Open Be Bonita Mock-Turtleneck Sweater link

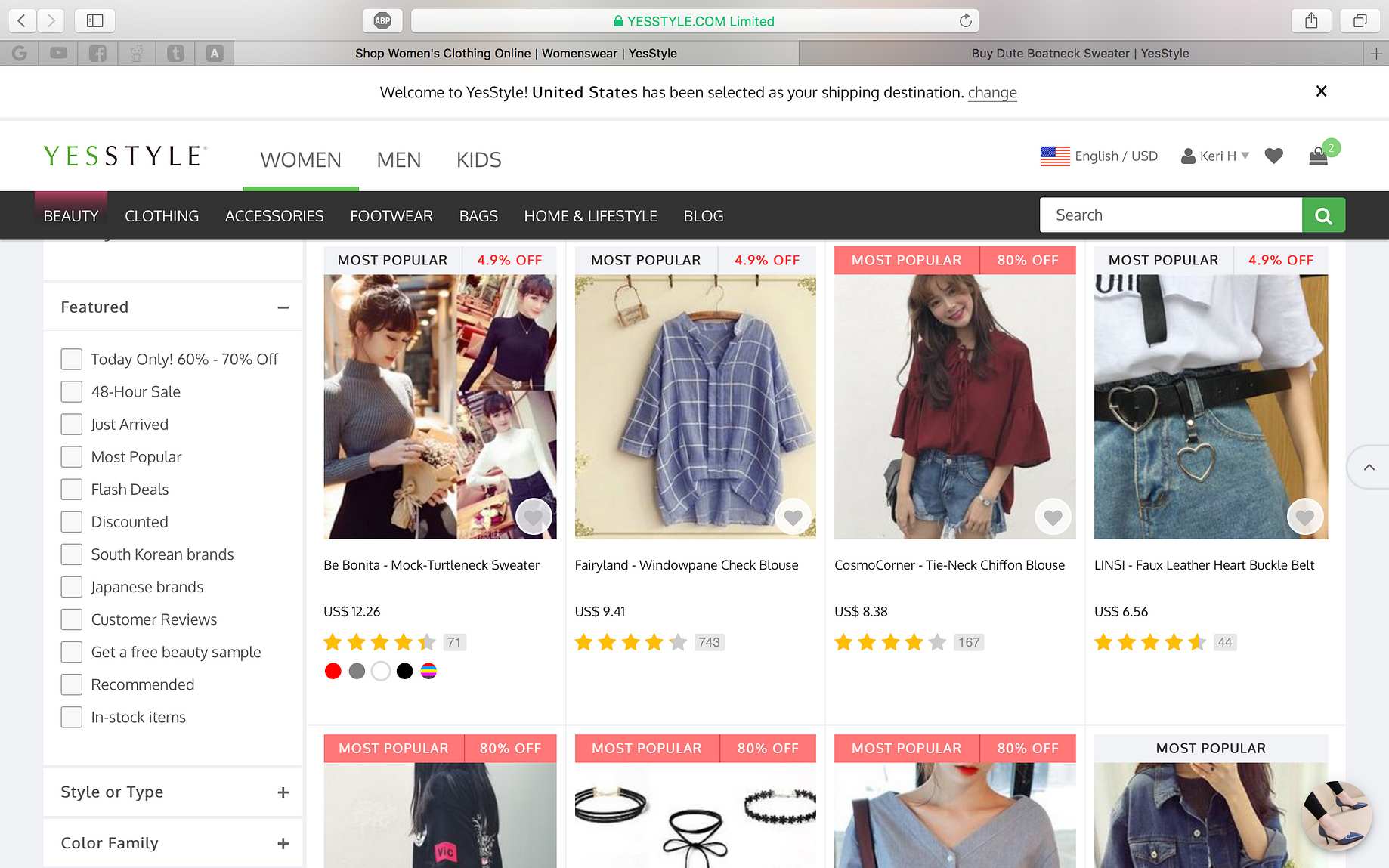(432, 564)
